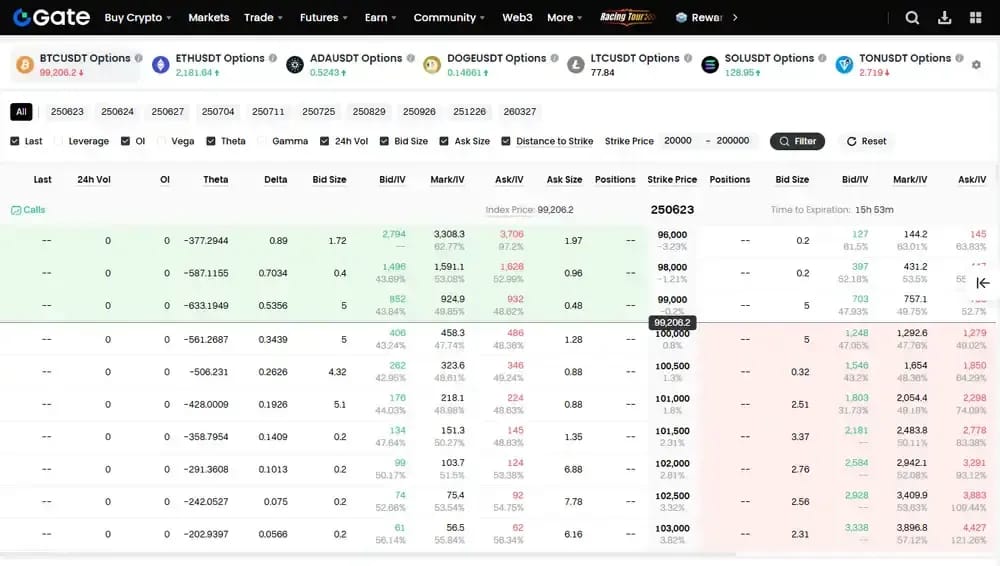The width and height of the screenshot is (1000, 566).
Task: Click the Calls section icon
Action: tap(16, 210)
